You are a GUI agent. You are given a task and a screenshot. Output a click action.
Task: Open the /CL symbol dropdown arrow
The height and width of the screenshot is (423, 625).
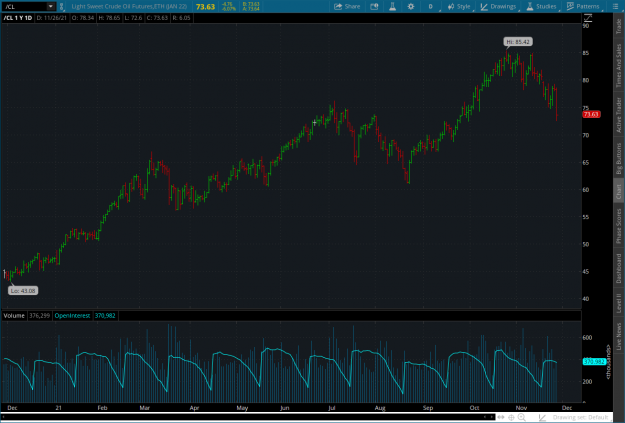coord(51,6)
